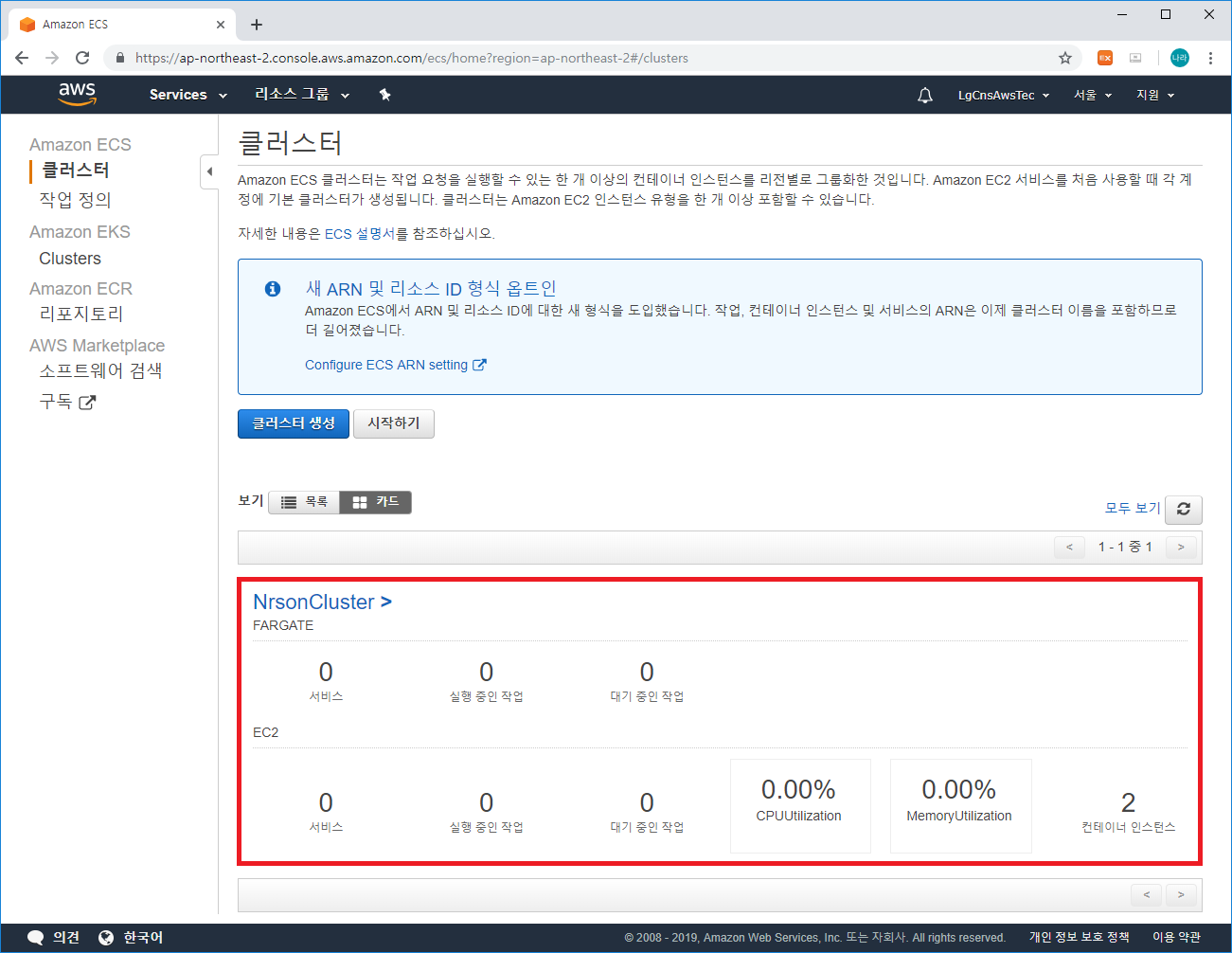The image size is (1232, 953).
Task: Click the 의견 feedback link in footer
Action: (66, 938)
